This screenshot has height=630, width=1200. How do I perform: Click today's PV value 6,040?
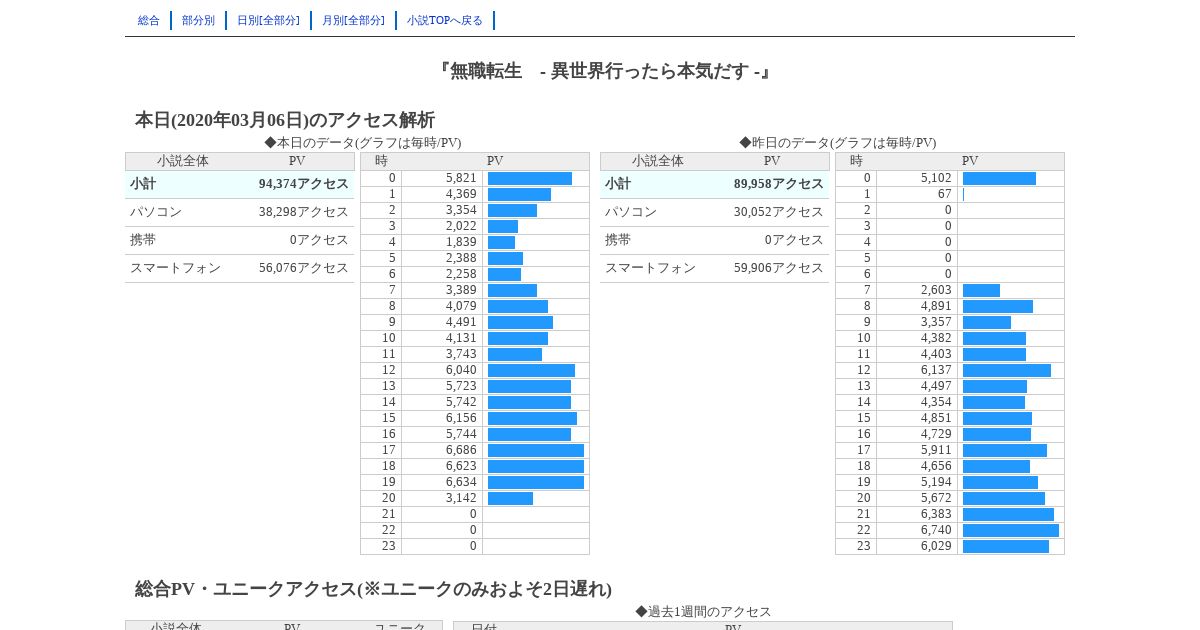(x=461, y=370)
